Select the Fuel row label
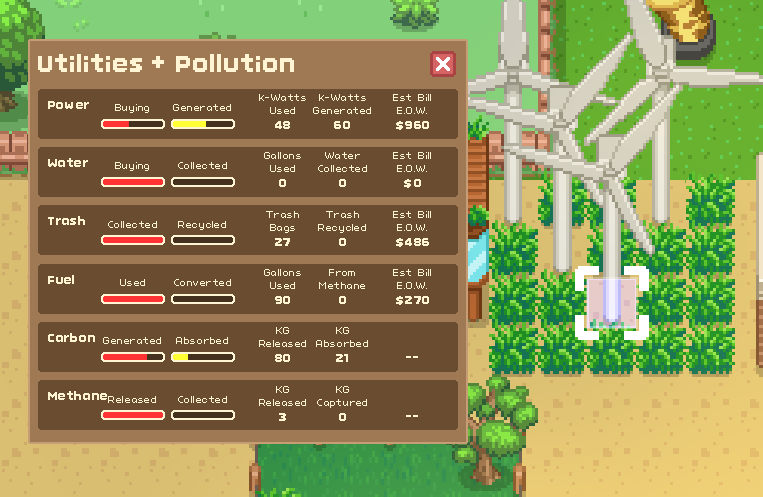 point(61,280)
